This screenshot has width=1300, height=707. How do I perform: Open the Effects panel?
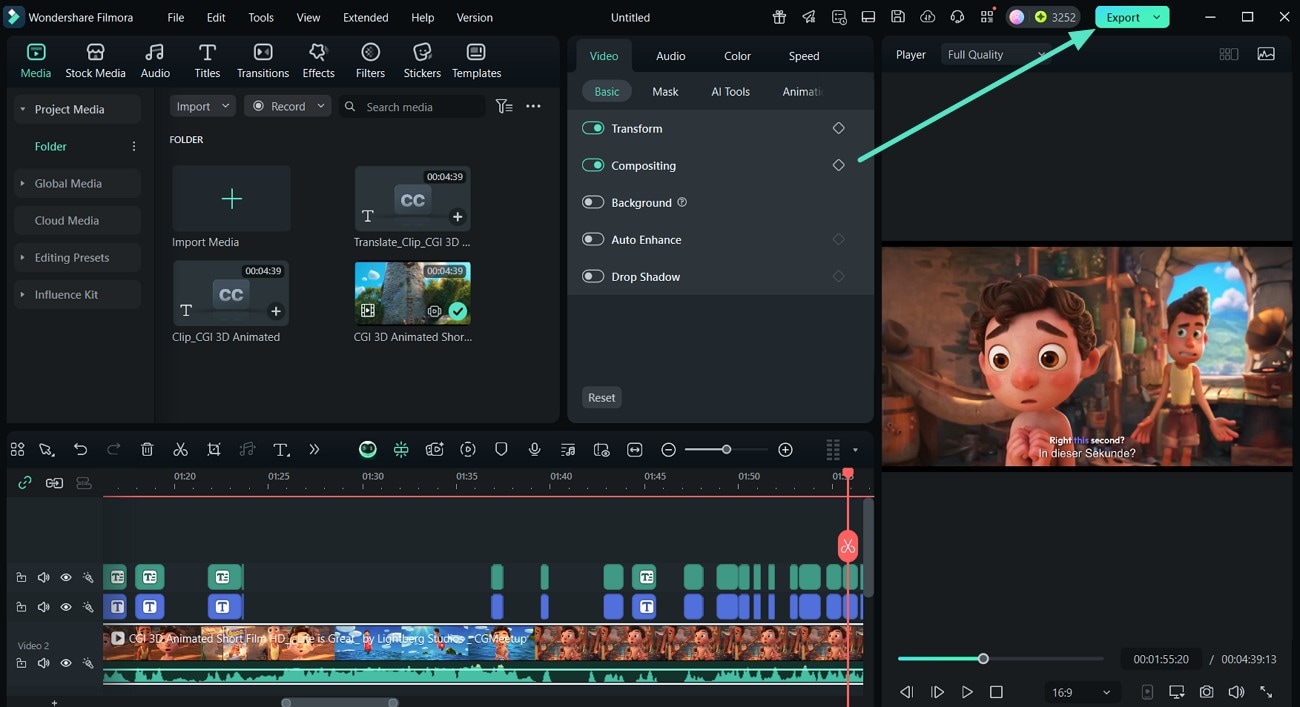[318, 61]
